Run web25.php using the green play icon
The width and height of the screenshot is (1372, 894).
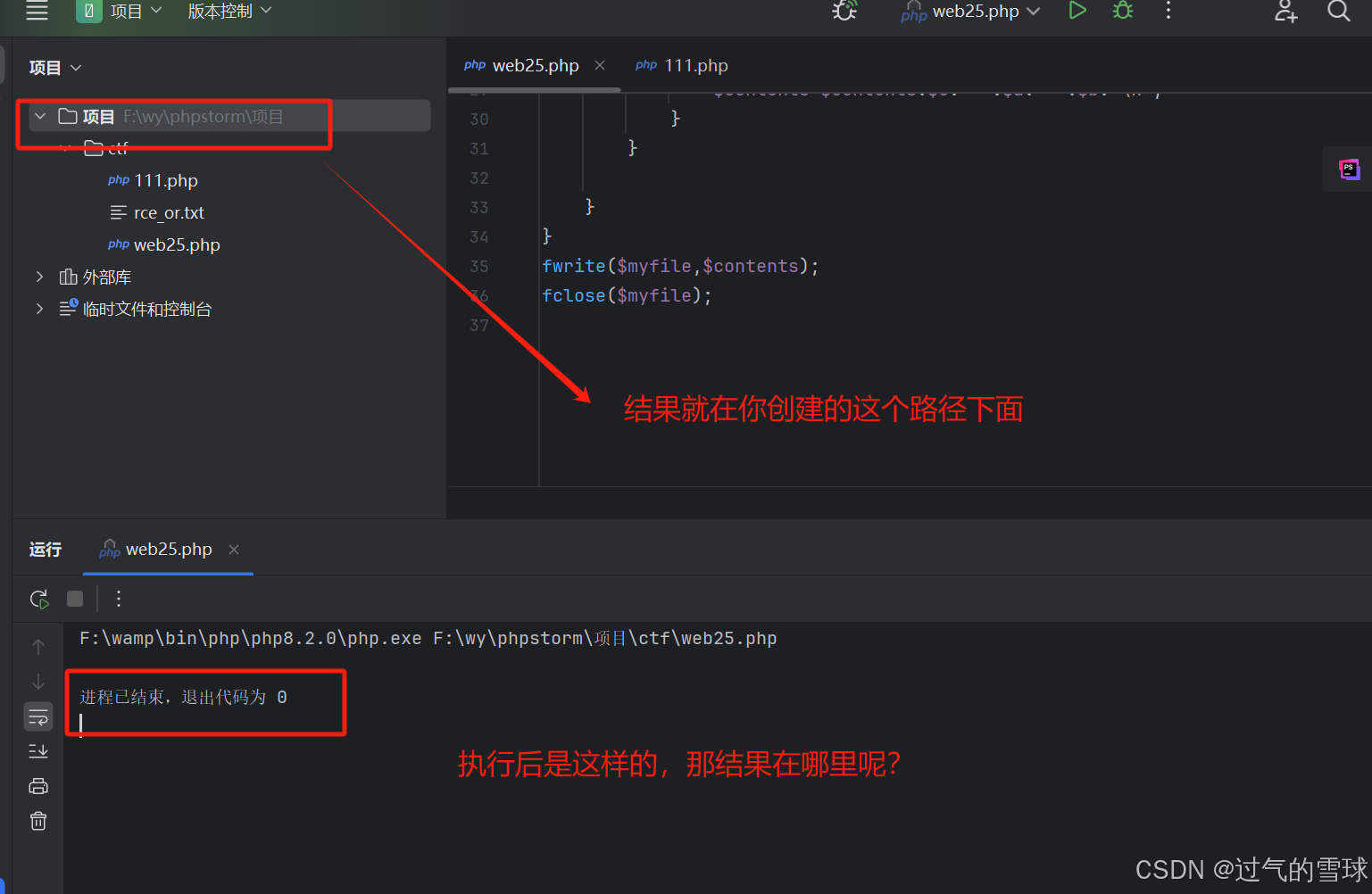pos(1077,11)
